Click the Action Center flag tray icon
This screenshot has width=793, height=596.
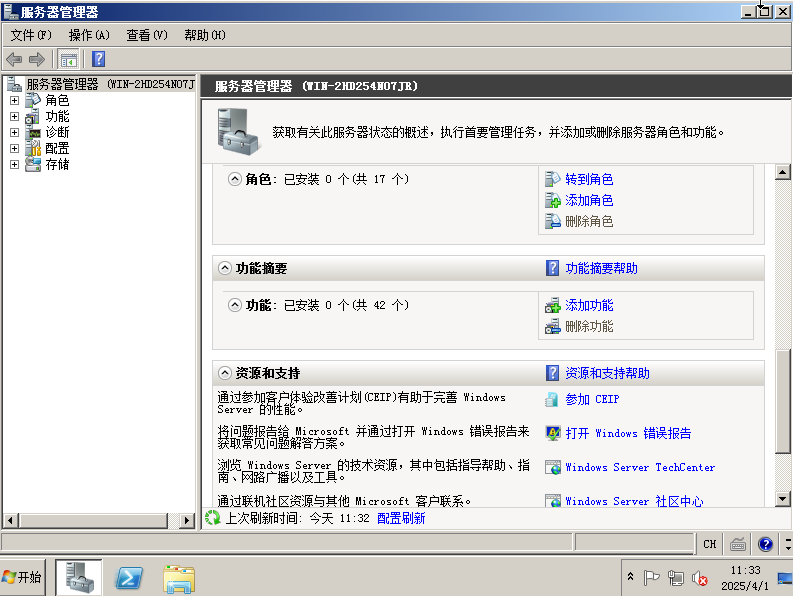(x=651, y=577)
